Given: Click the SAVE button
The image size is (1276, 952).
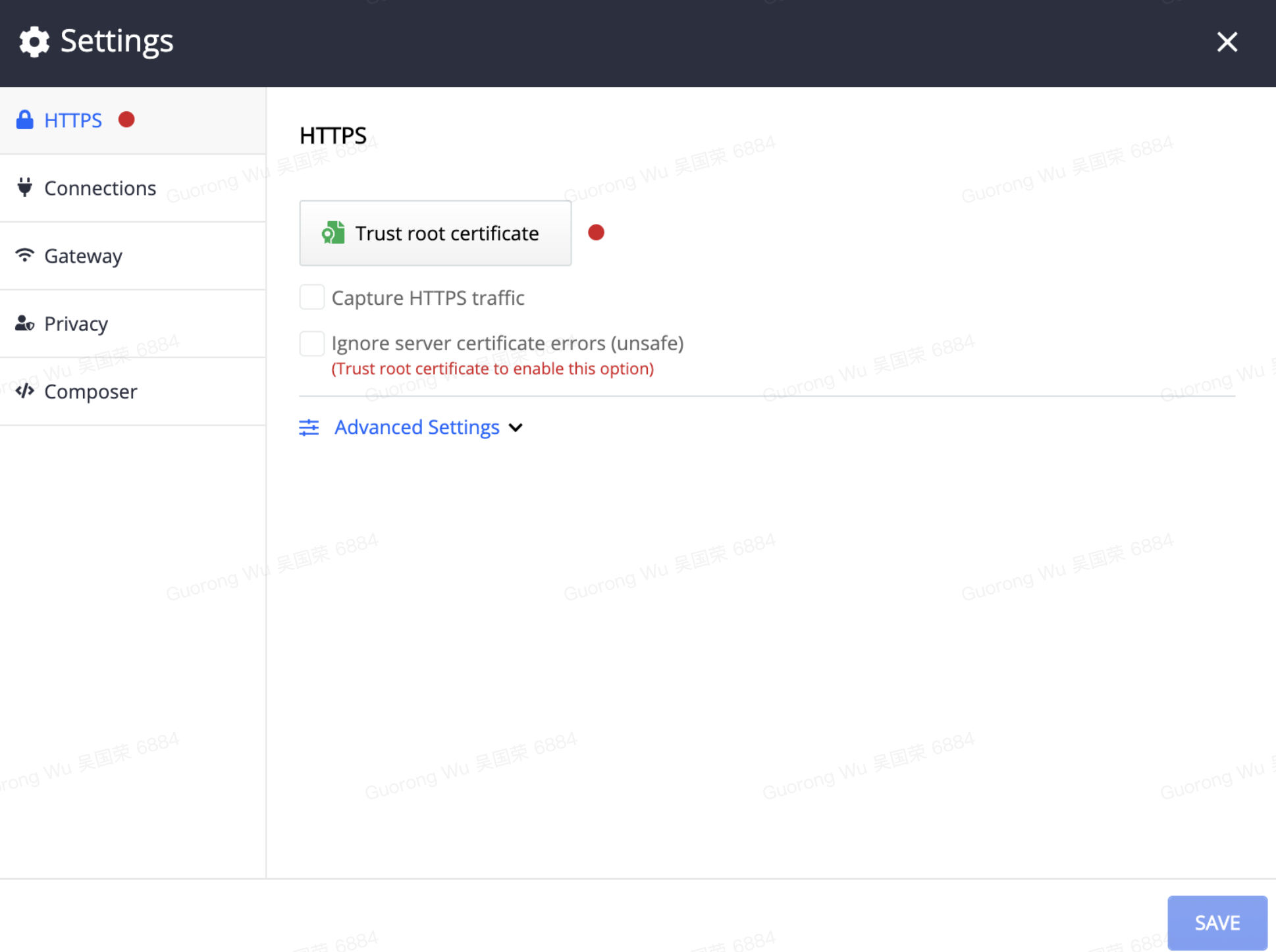Looking at the screenshot, I should (x=1217, y=922).
